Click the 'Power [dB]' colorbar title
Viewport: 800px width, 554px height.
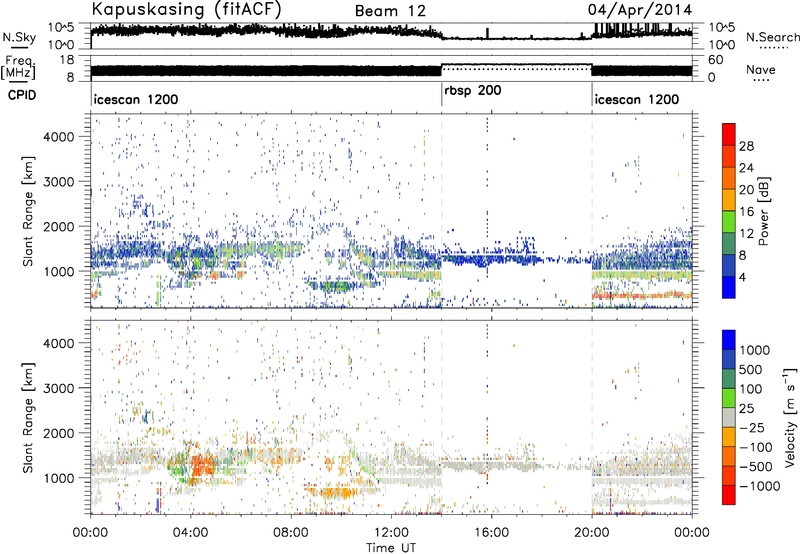click(763, 211)
